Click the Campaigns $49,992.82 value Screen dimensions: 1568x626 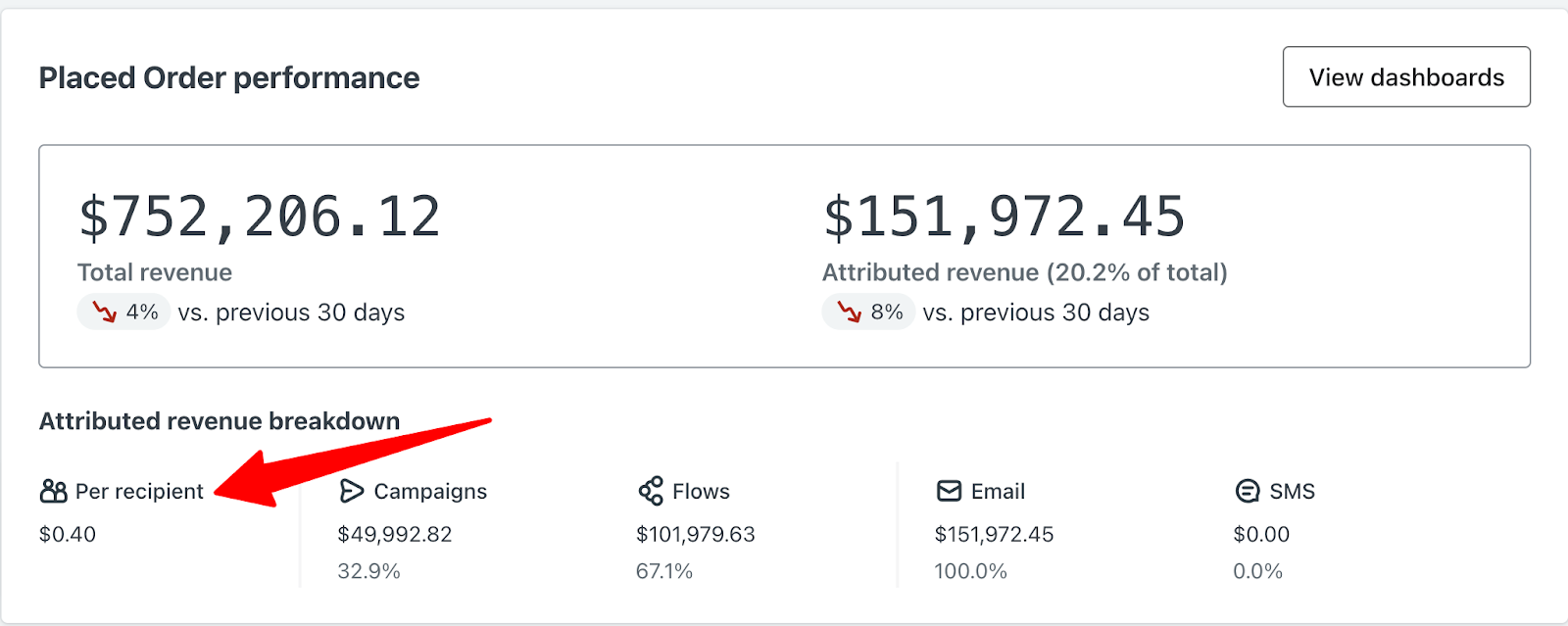tap(395, 534)
